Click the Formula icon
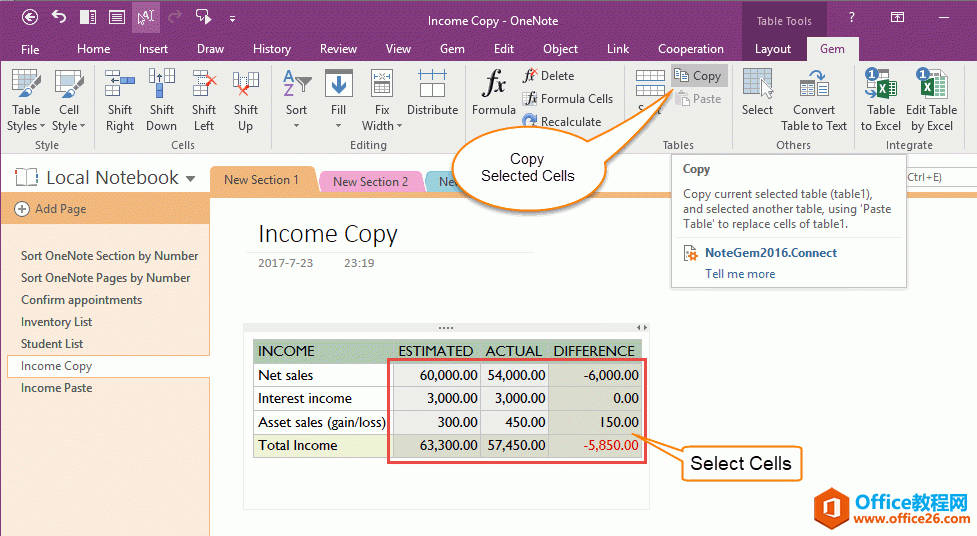 pos(494,84)
